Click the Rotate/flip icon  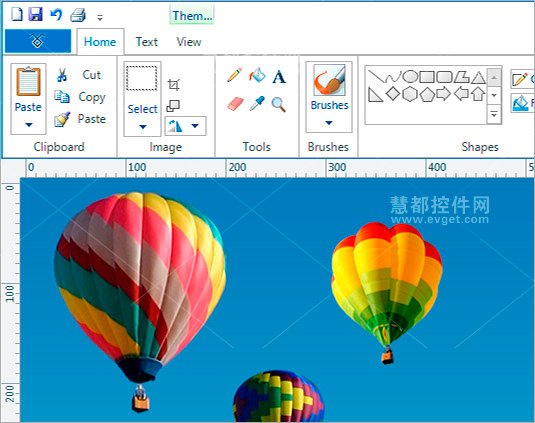175,126
